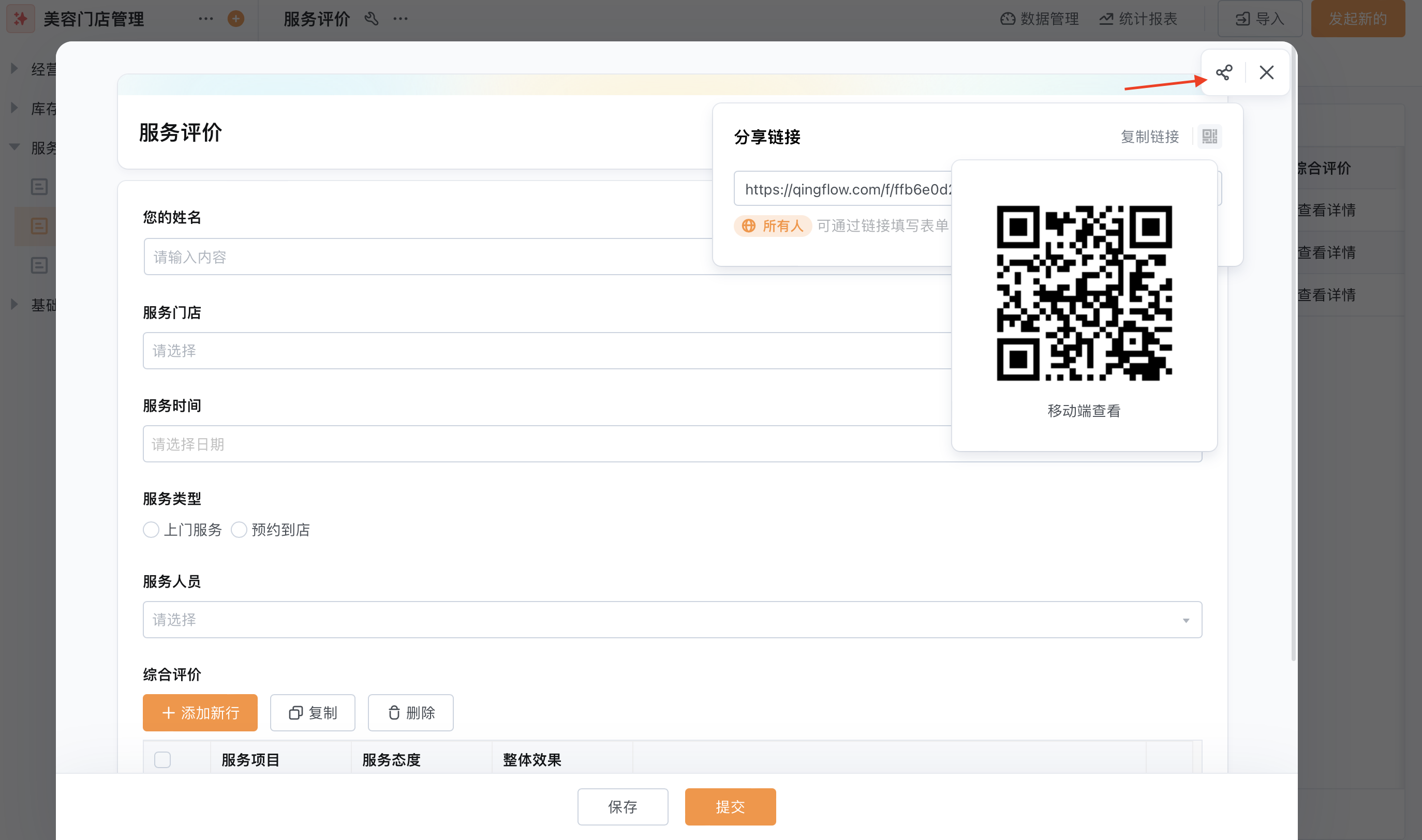The width and height of the screenshot is (1422, 840).
Task: Click the first 查看详情 link in background table
Action: coord(1326,210)
